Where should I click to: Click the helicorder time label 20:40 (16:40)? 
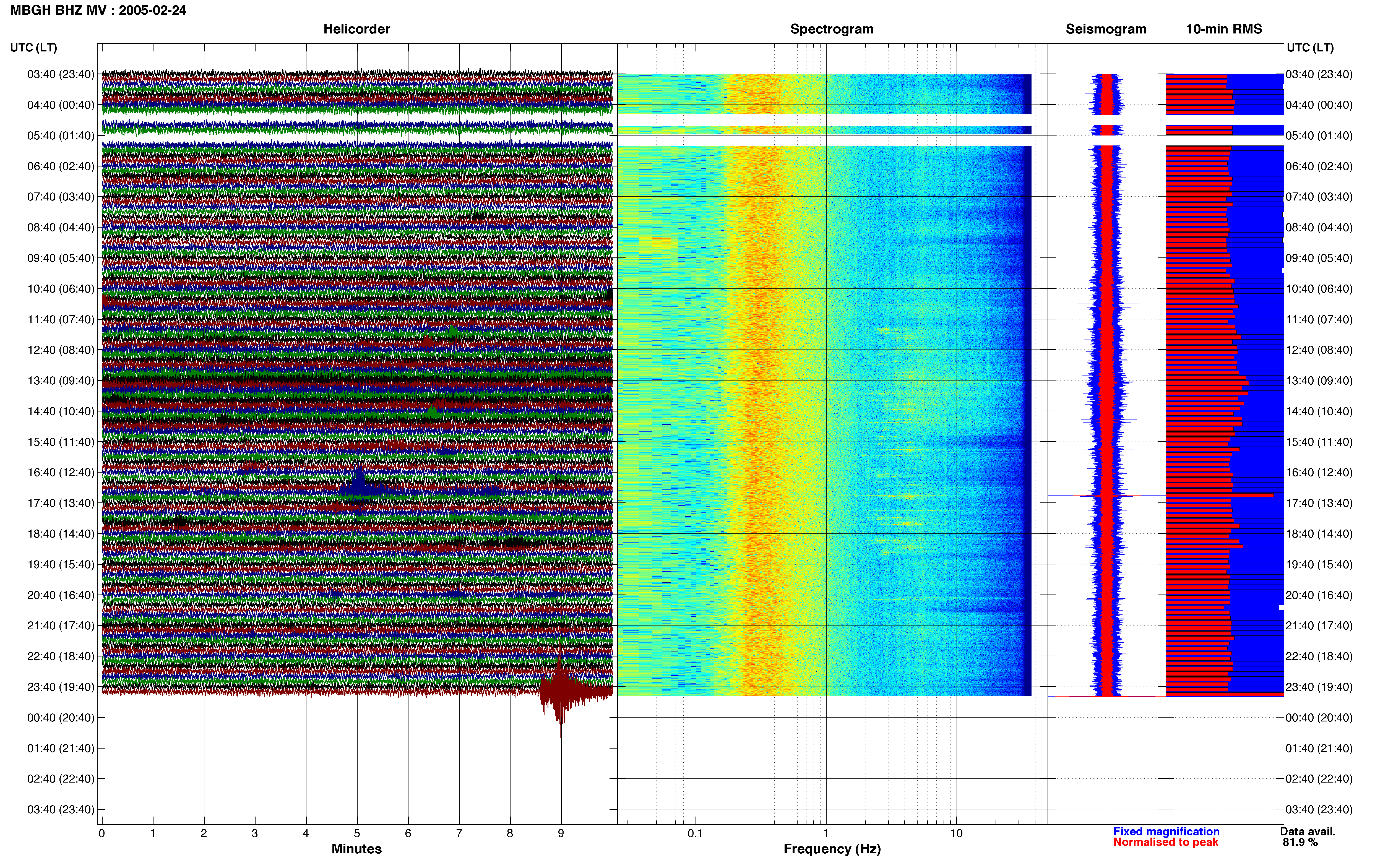[60, 595]
